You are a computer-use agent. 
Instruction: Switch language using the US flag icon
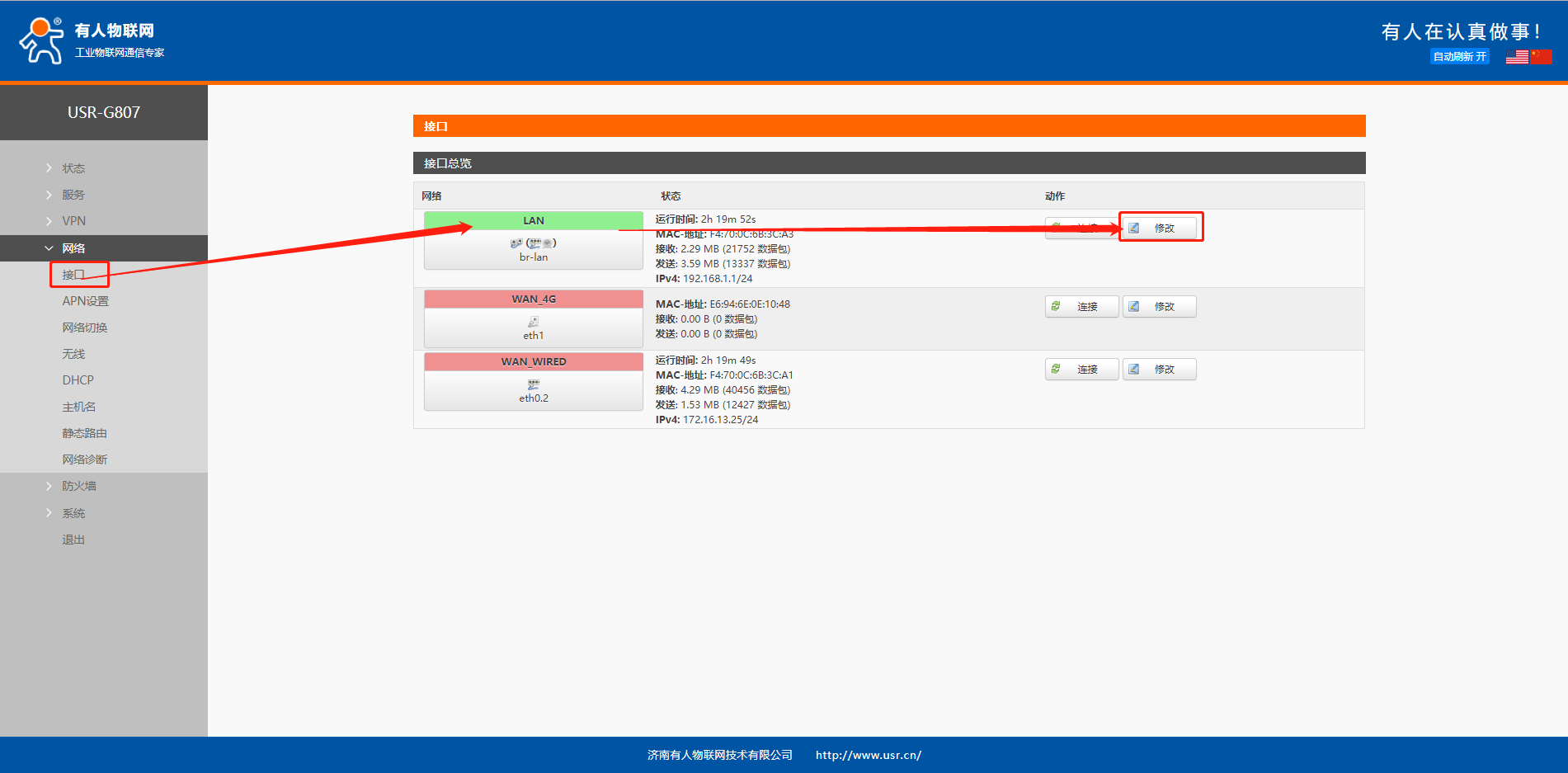coord(1517,57)
